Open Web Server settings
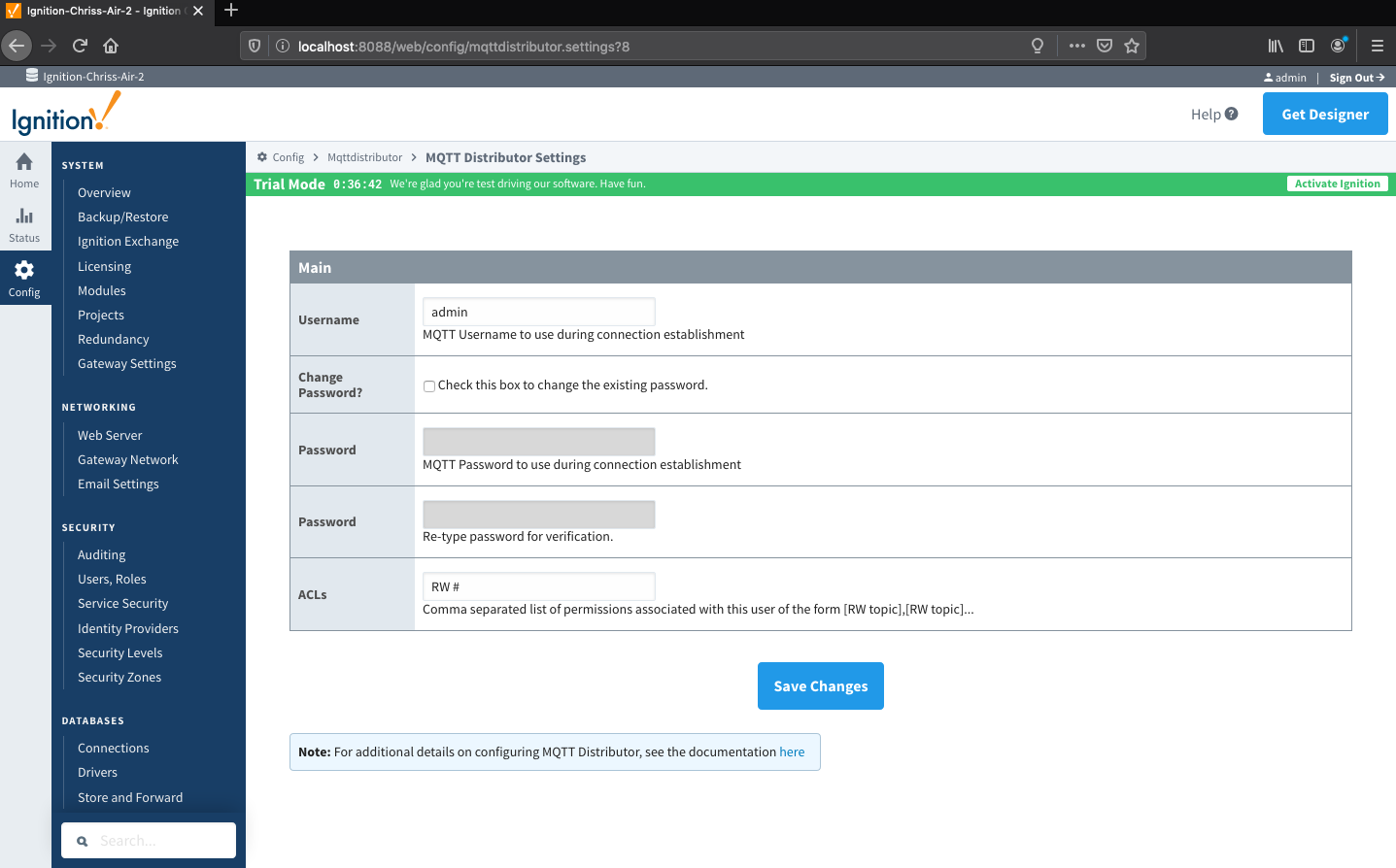 point(110,435)
